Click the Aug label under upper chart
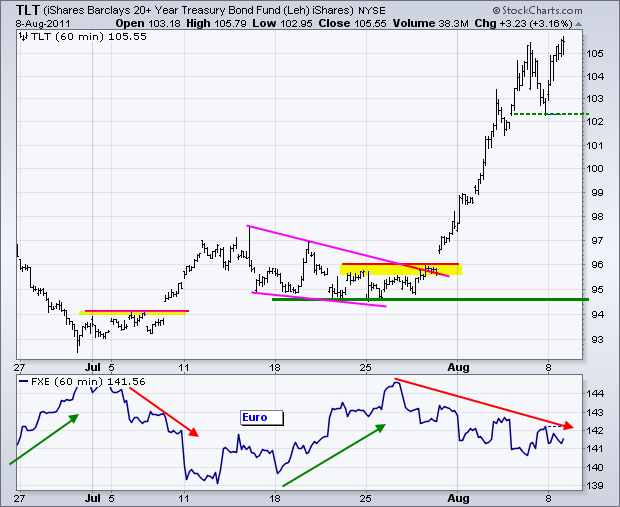This screenshot has height=507, width=620. tap(458, 368)
